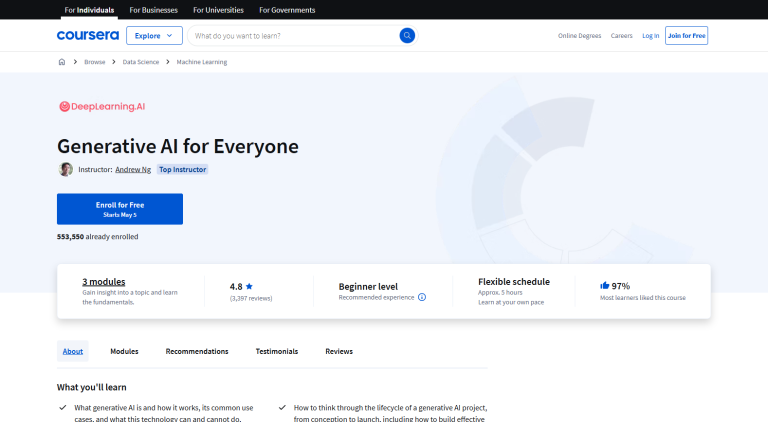Click 'Approx. 5 hours' text
The width and height of the screenshot is (768, 422).
pos(500,292)
